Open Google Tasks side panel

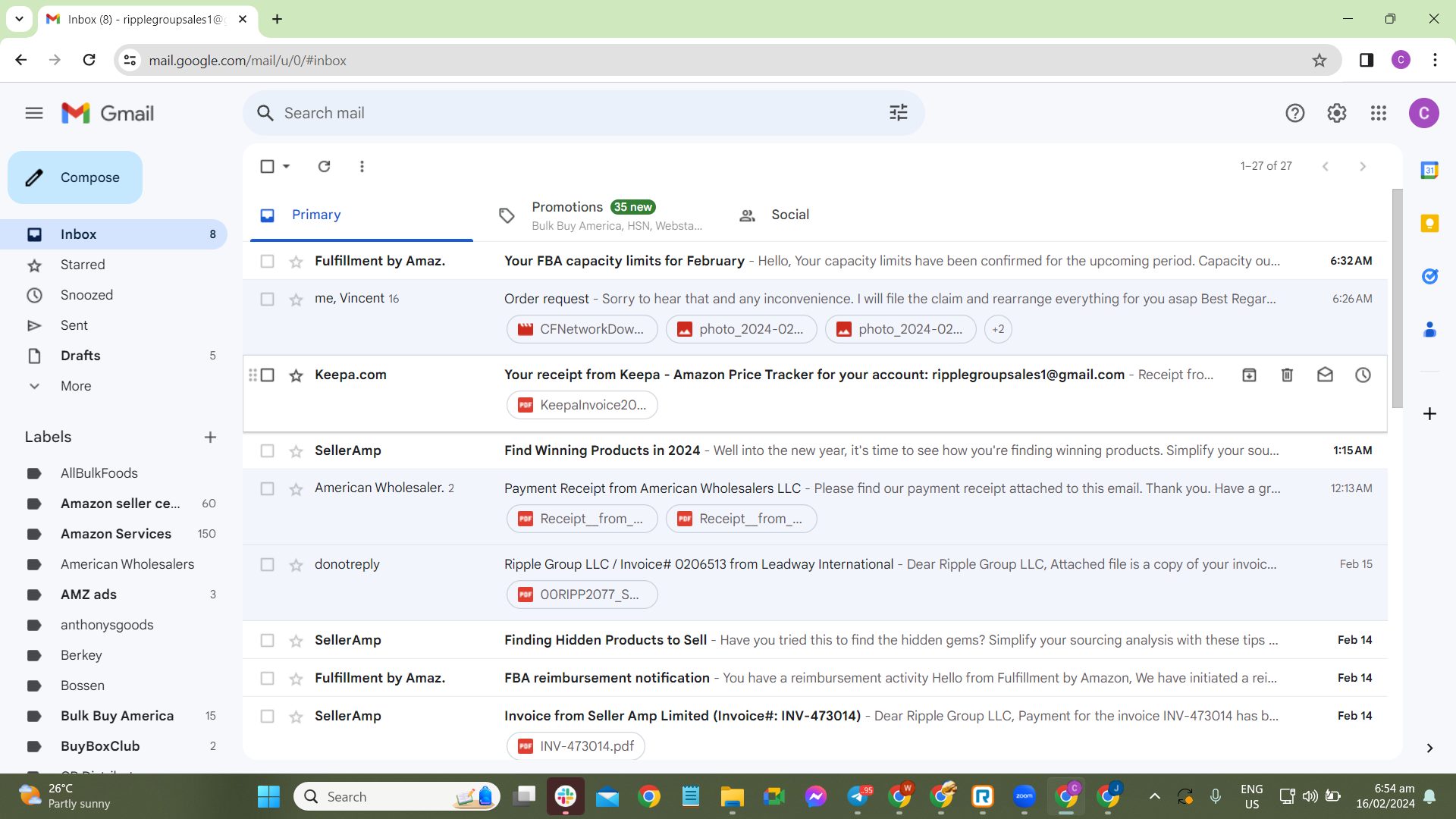click(1429, 276)
